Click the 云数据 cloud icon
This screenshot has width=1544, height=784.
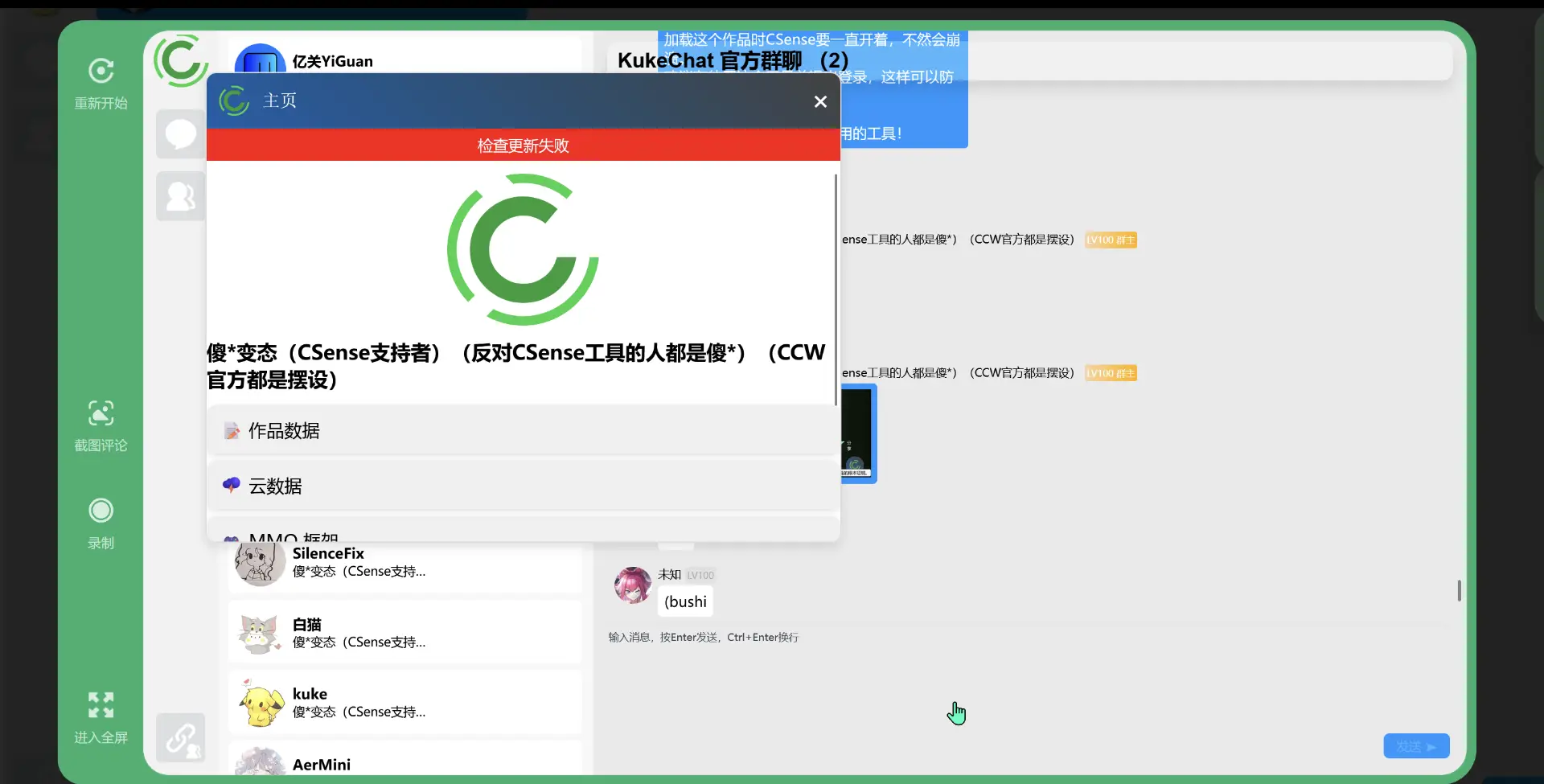[232, 485]
